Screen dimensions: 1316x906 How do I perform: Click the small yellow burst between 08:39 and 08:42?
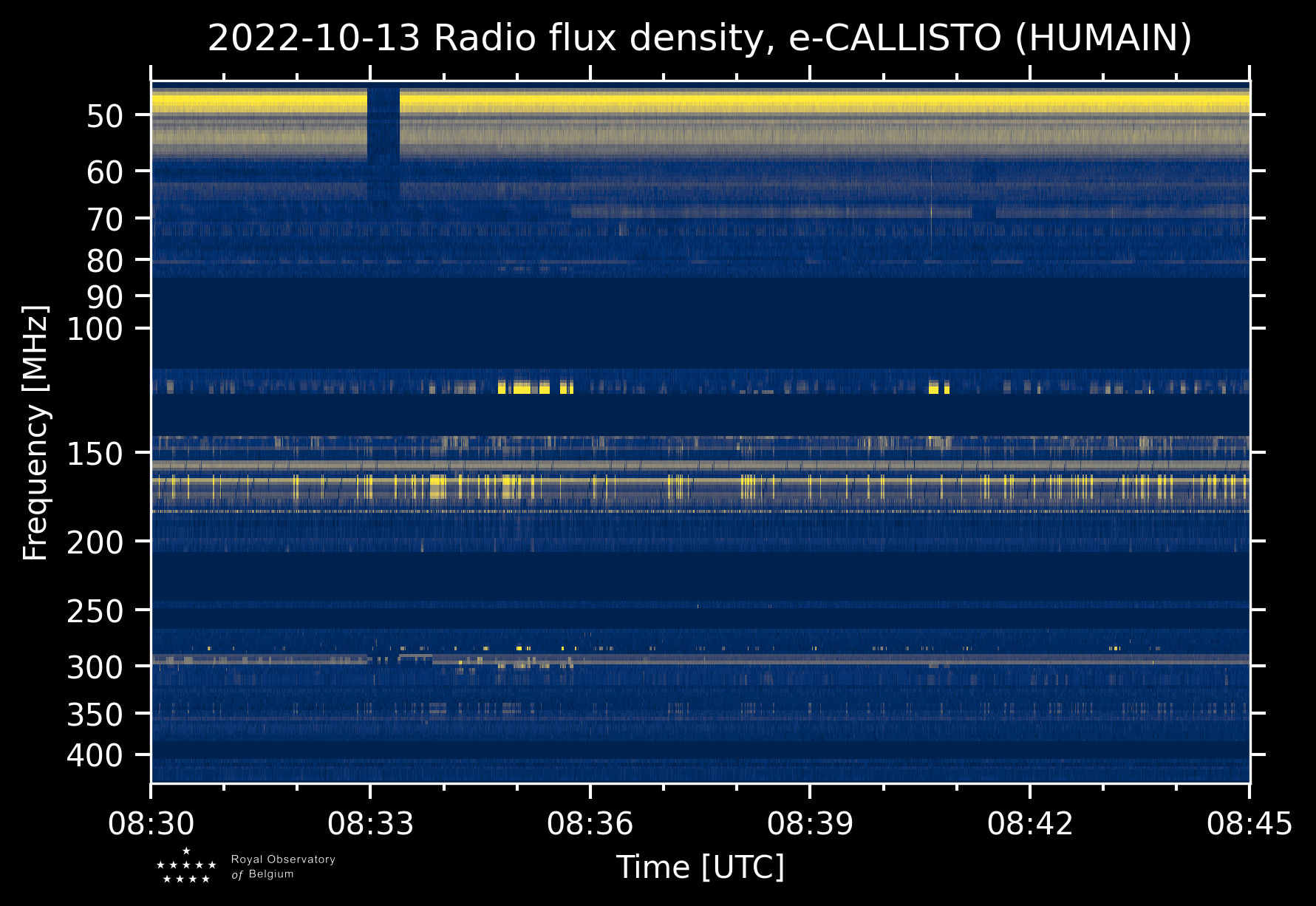pos(938,387)
